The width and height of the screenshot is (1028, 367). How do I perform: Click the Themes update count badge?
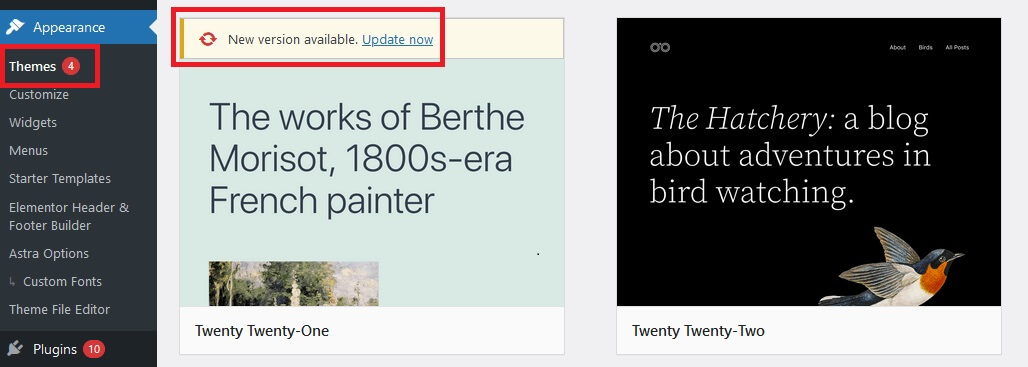(x=71, y=66)
